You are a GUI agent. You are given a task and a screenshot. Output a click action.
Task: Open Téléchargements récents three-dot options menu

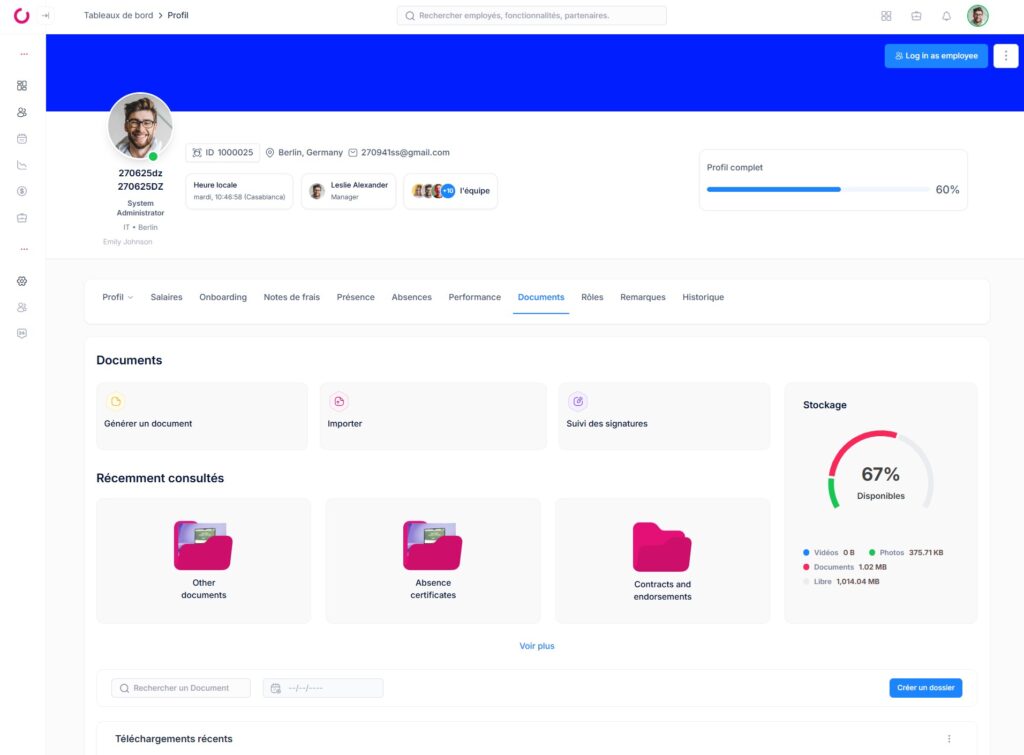[x=949, y=739]
